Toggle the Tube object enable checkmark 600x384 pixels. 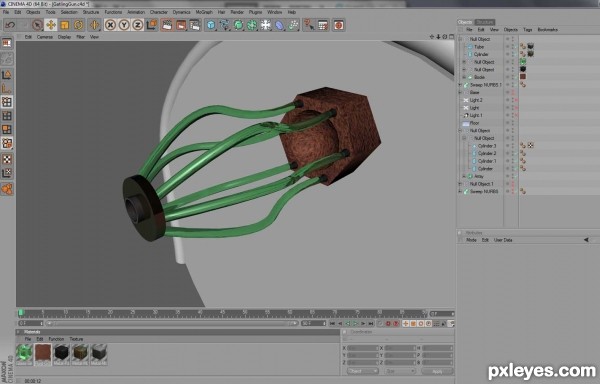tap(516, 47)
